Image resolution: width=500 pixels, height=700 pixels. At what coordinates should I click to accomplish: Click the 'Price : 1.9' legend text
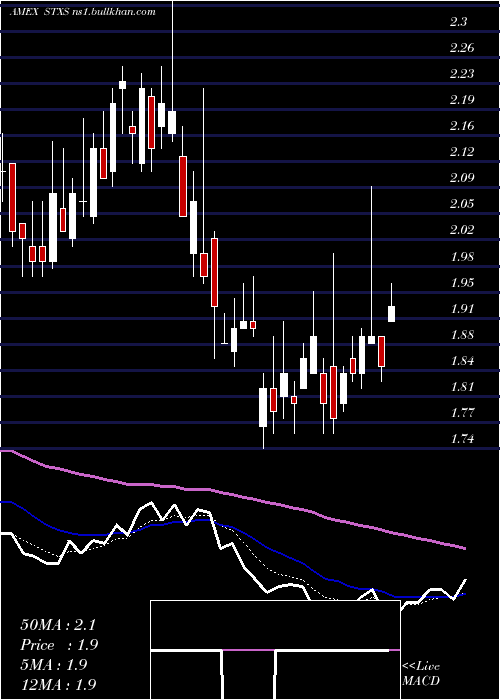[59, 645]
